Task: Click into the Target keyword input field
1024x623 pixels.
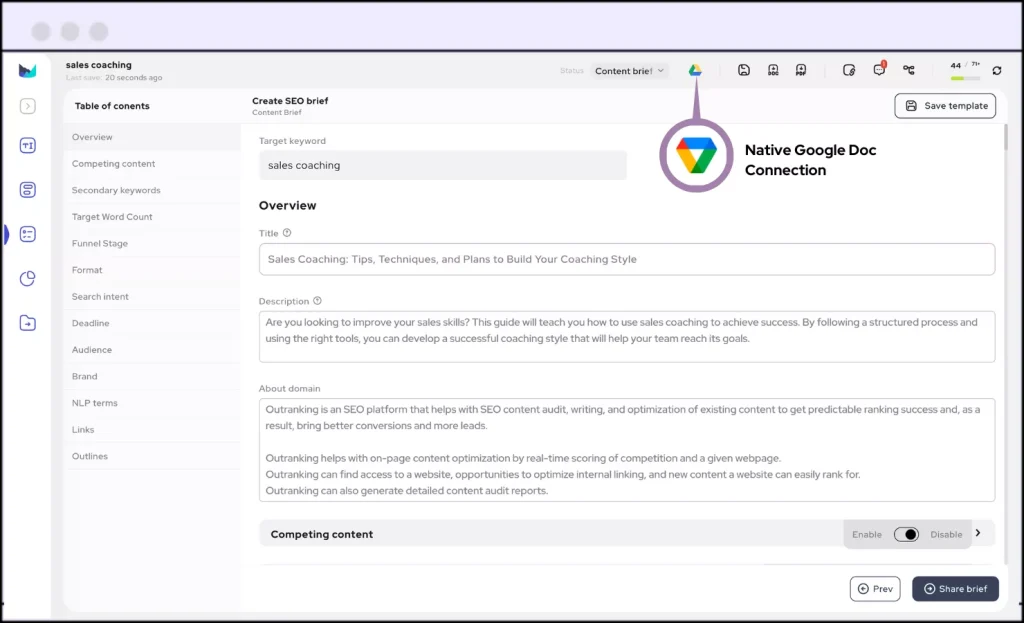Action: [442, 165]
